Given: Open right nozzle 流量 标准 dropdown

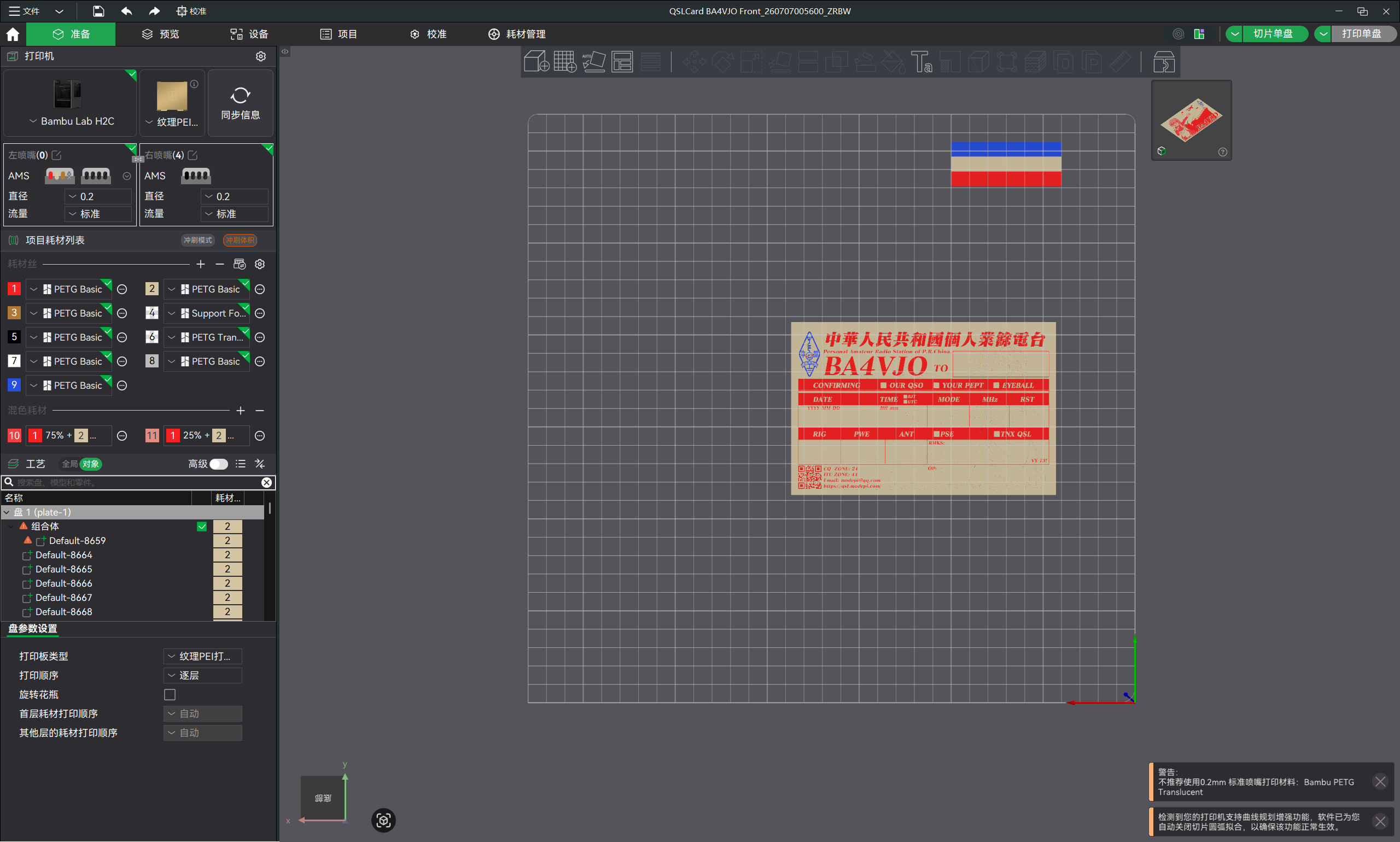Looking at the screenshot, I should point(235,214).
